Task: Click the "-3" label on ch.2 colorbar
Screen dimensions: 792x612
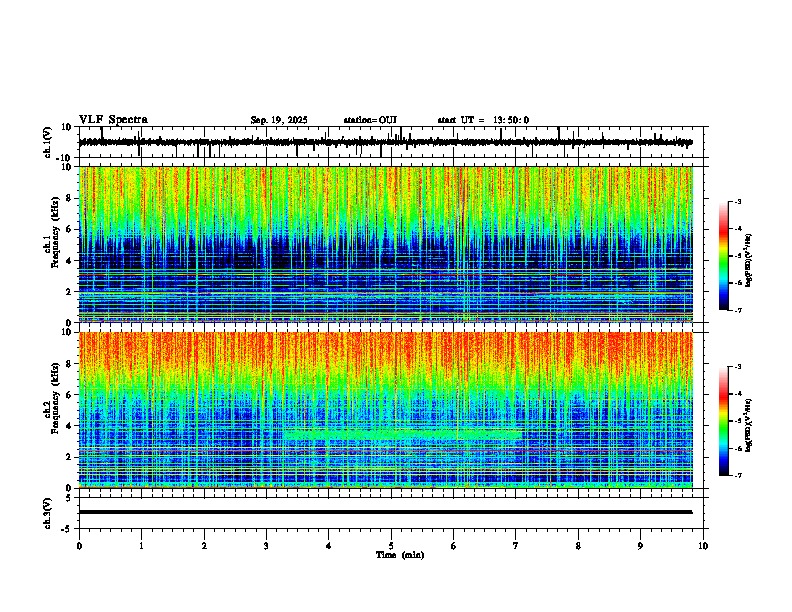Action: (738, 367)
